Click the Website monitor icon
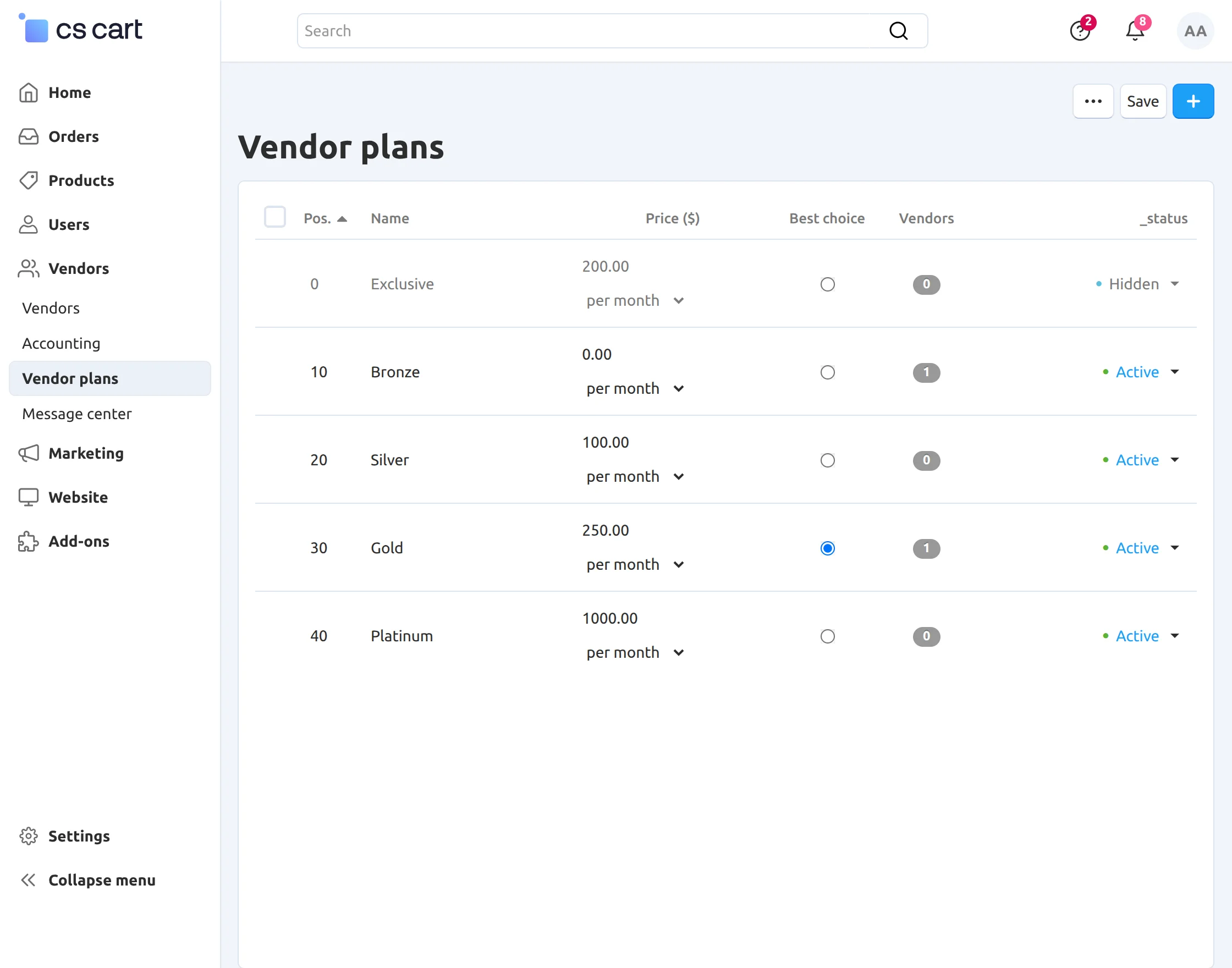 [x=29, y=497]
